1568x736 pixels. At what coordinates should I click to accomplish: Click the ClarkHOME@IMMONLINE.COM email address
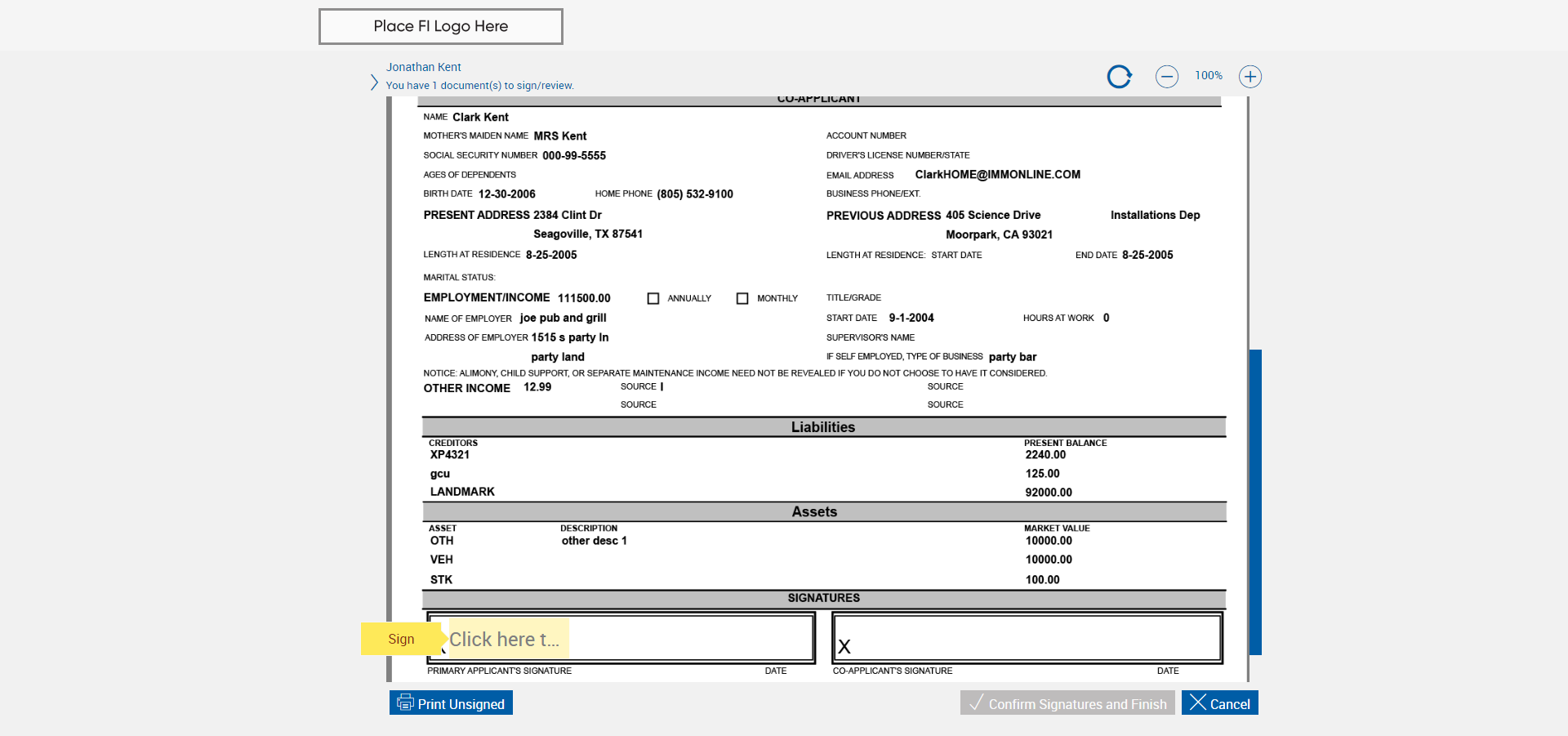pyautogui.click(x=997, y=175)
